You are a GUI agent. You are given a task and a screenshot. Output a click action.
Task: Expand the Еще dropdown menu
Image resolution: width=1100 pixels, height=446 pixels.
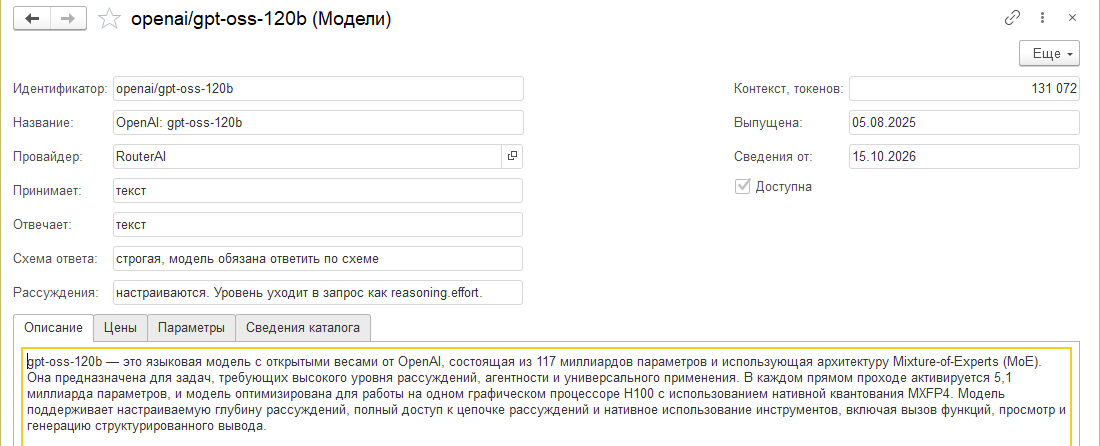pos(1049,54)
